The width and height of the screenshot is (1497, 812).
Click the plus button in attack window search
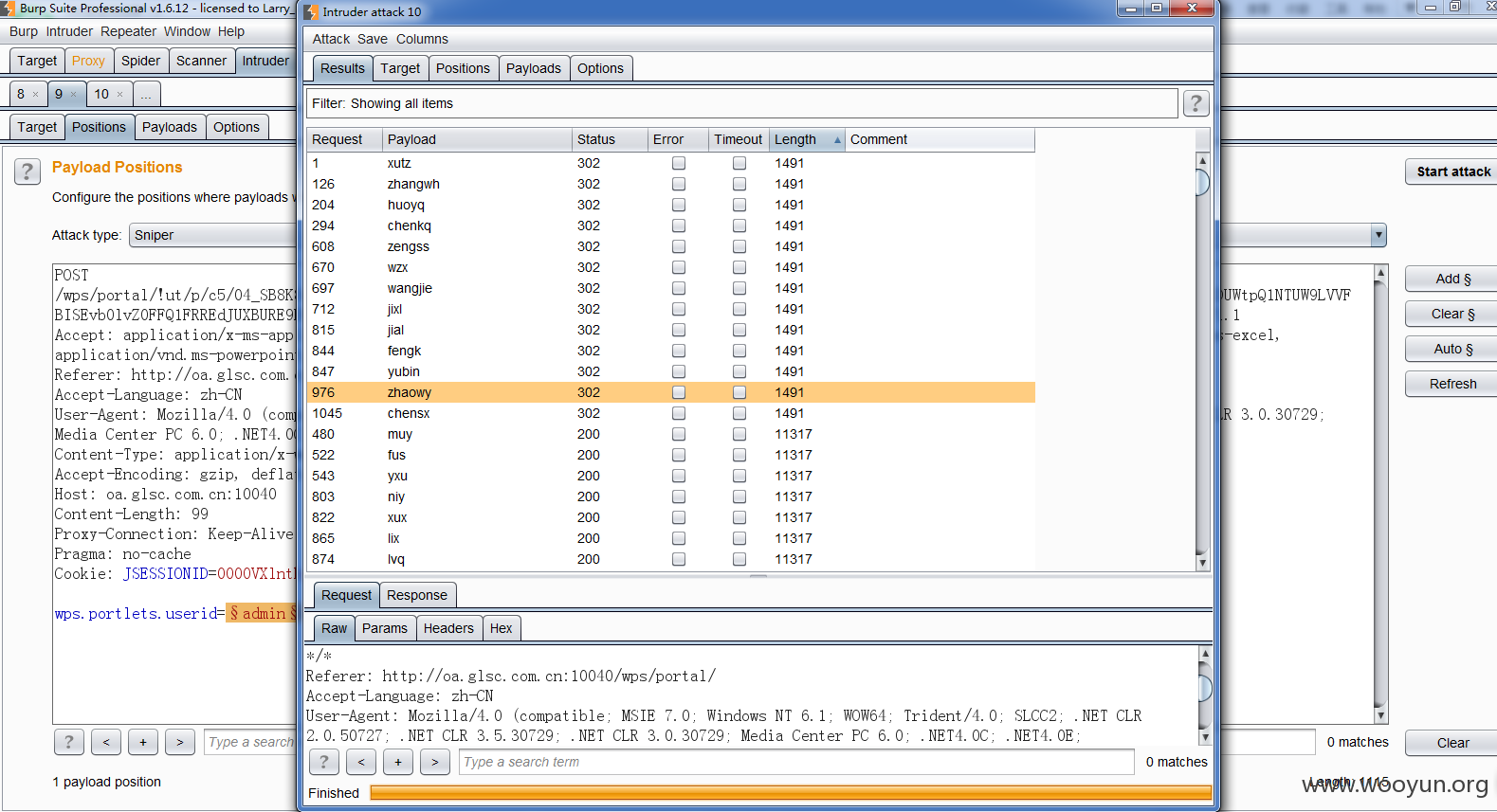[398, 762]
